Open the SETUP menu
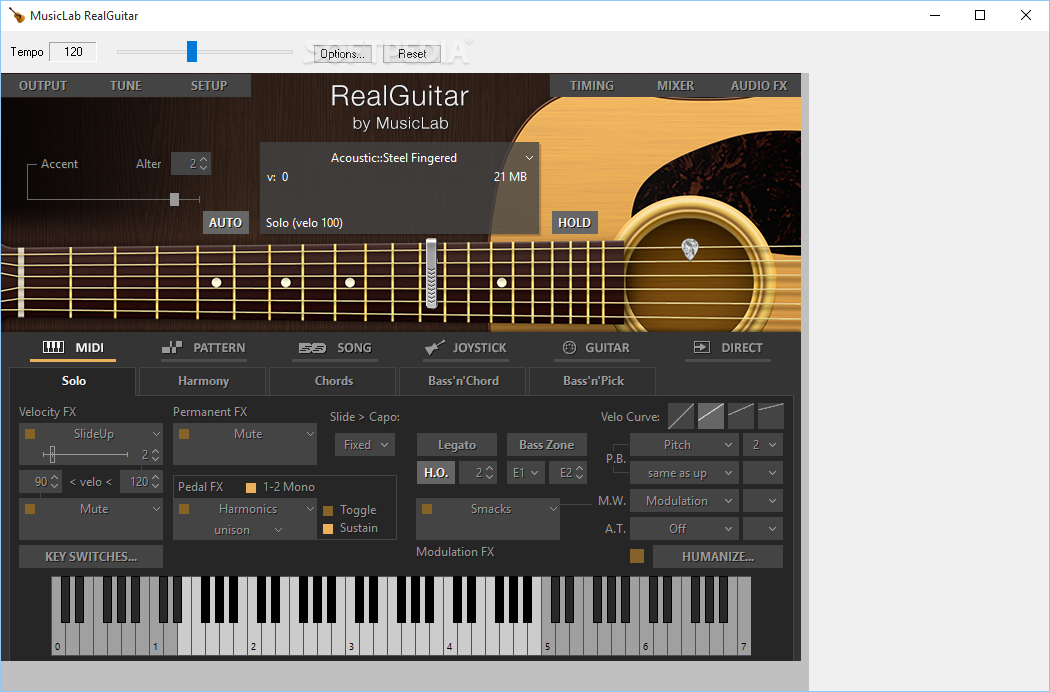1050x692 pixels. click(x=209, y=86)
